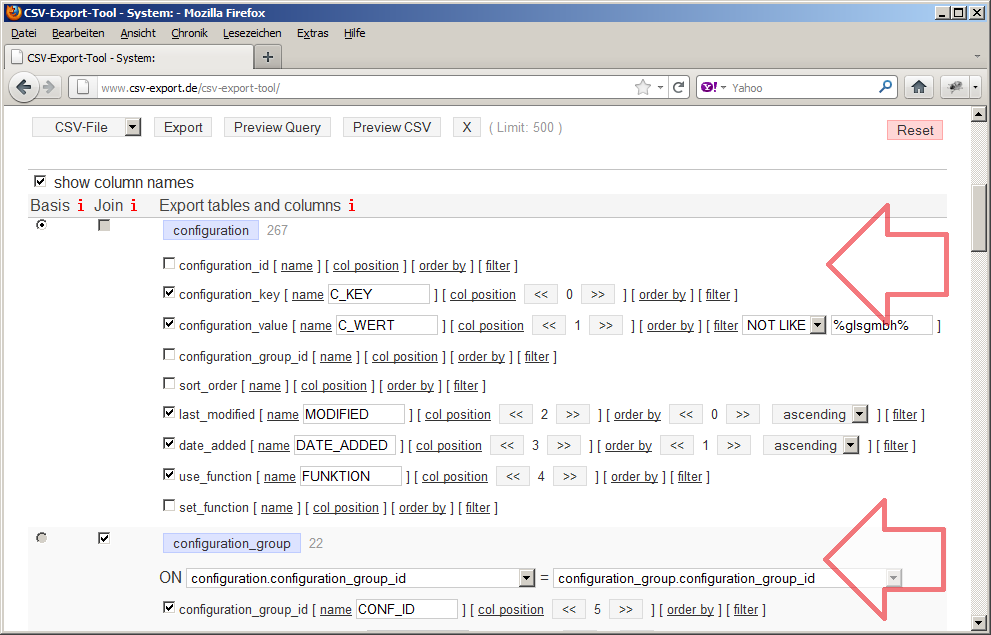Click the configuration_group table name button
Image resolution: width=991 pixels, height=635 pixels.
point(232,543)
